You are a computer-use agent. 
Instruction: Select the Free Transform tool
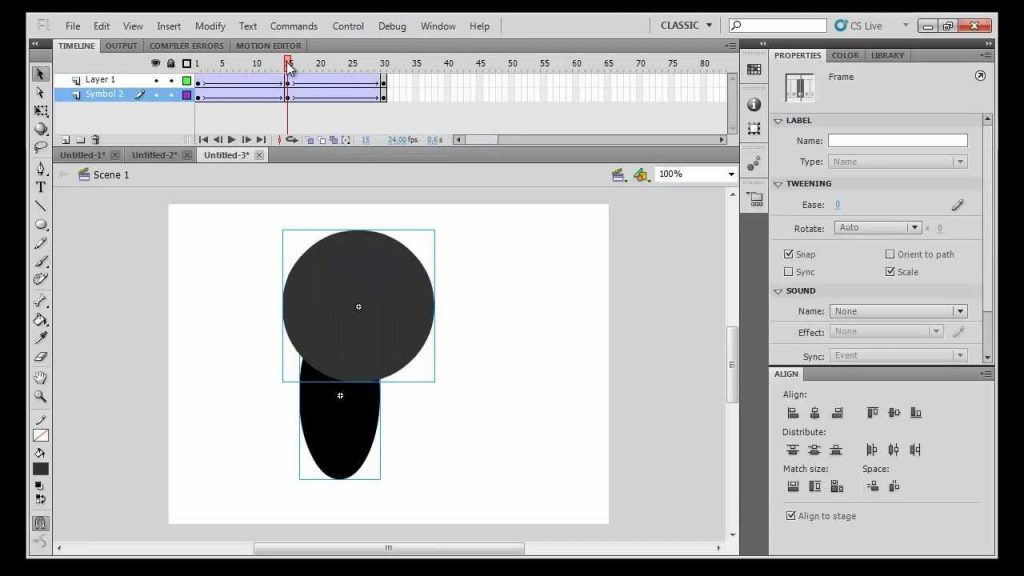[40, 111]
